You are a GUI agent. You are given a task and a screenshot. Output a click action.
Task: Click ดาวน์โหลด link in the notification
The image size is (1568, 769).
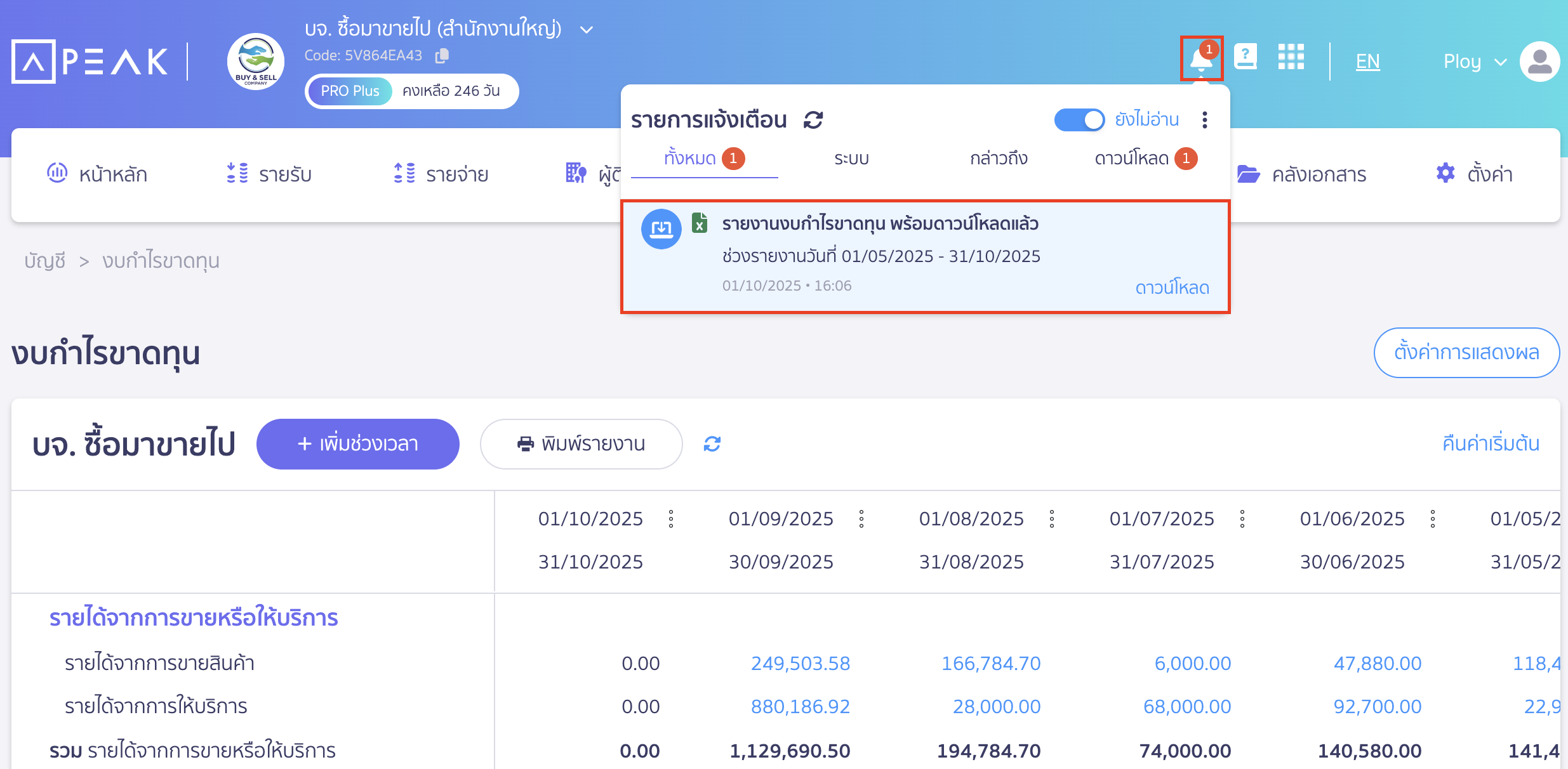point(1172,287)
